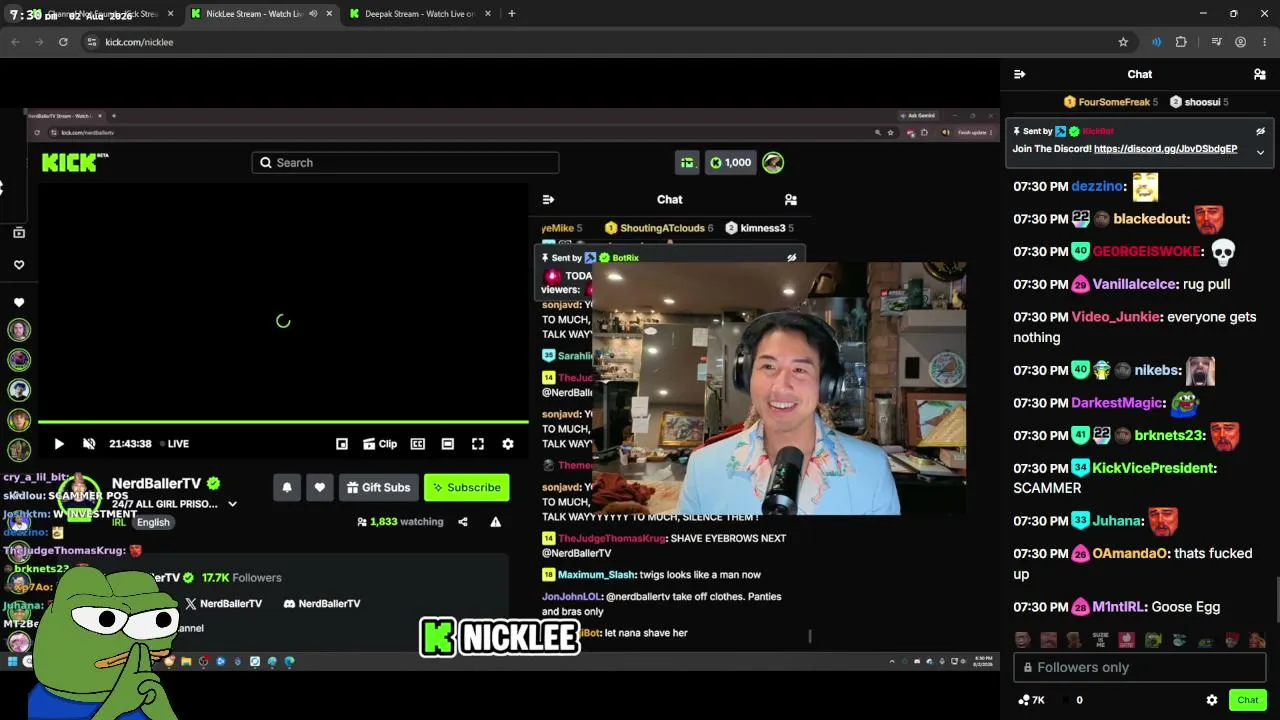Click the streamed Kick Search field

pyautogui.click(x=405, y=163)
